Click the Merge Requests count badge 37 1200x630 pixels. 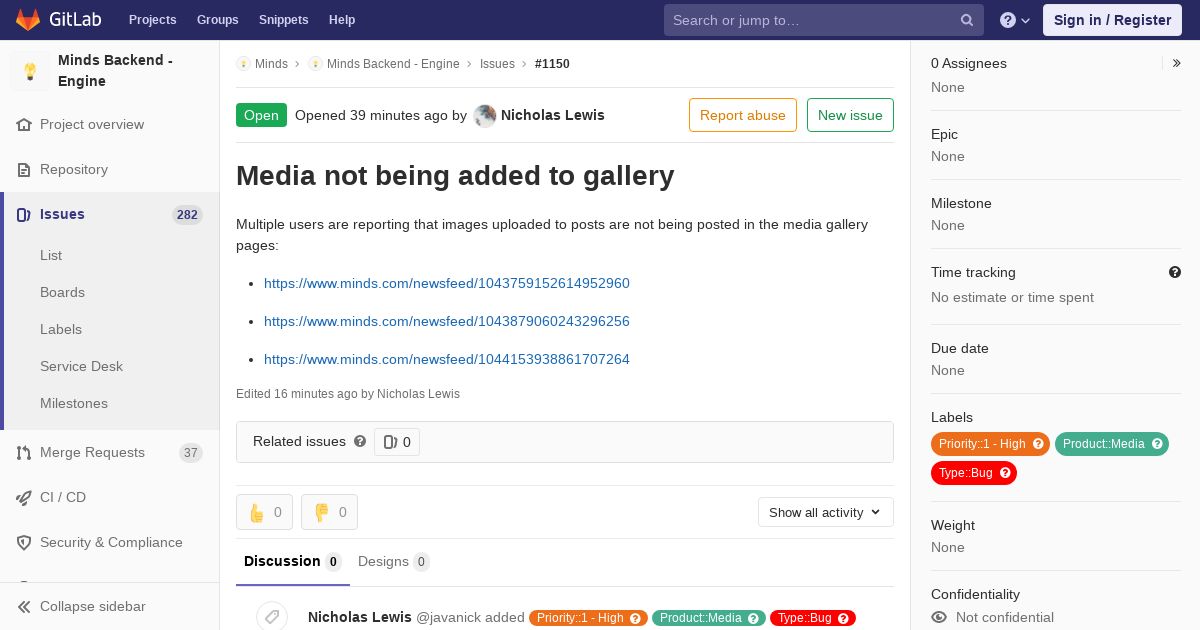[191, 453]
